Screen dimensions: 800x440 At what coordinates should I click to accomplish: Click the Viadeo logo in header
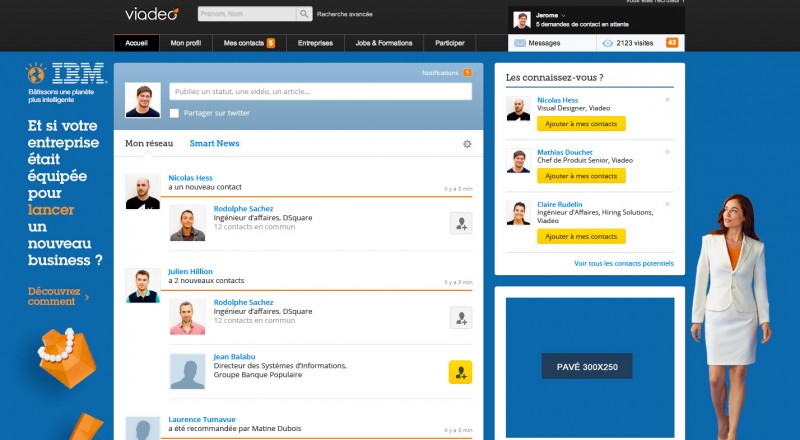click(x=152, y=14)
